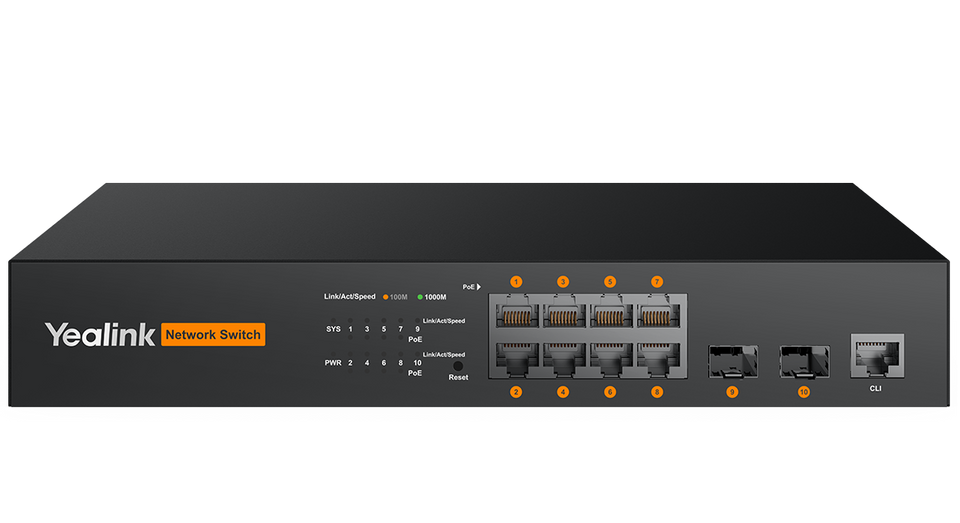Select the orange Network Switch label
This screenshot has height=523, width=960.
click(213, 334)
